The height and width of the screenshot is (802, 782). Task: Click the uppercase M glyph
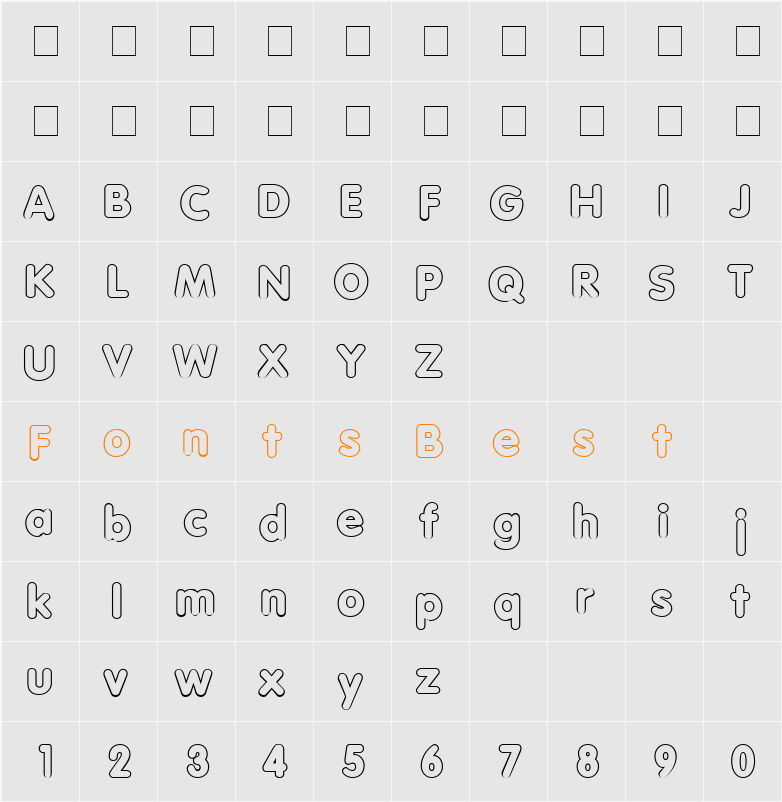click(x=195, y=281)
